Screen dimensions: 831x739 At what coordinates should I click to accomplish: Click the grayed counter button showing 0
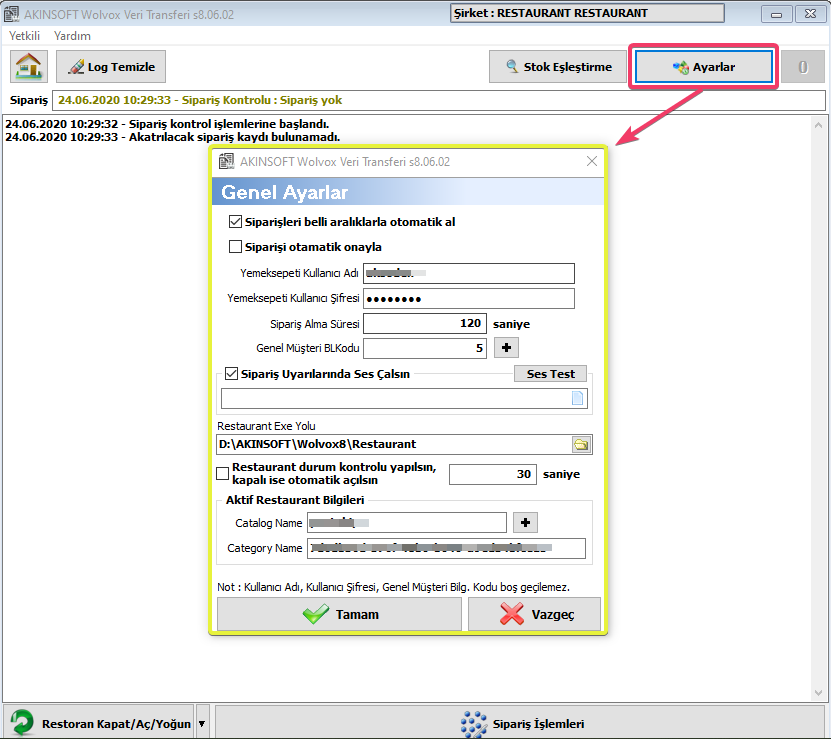coord(803,67)
